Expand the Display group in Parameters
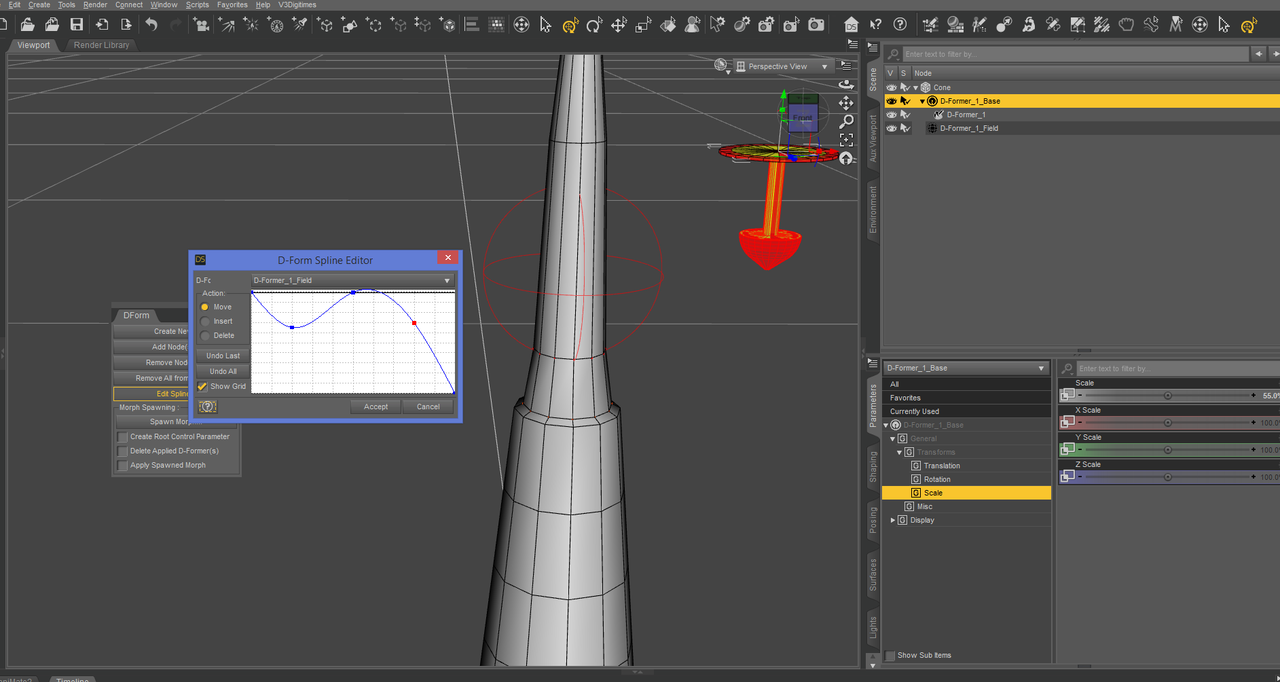 coord(893,520)
